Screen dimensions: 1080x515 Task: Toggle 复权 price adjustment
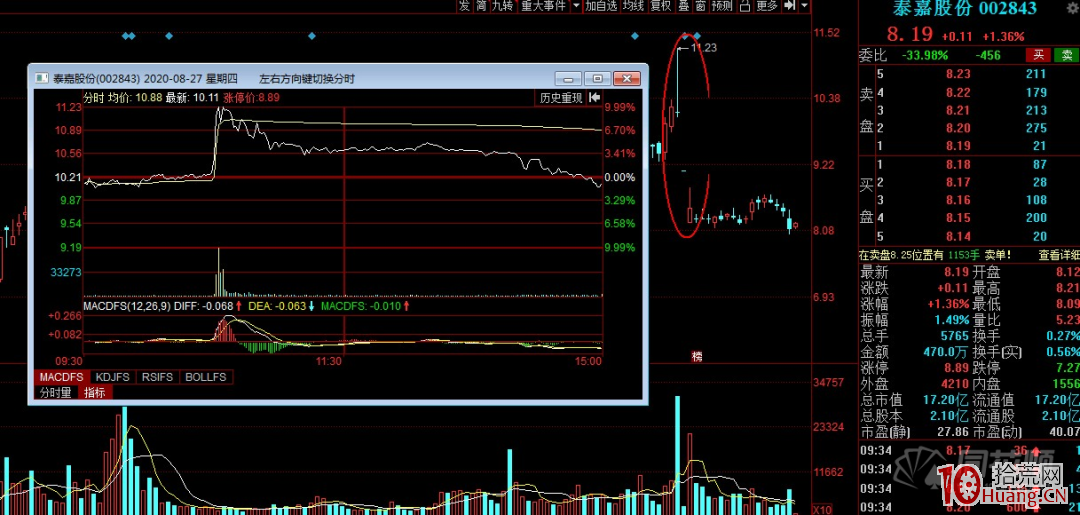pos(661,6)
